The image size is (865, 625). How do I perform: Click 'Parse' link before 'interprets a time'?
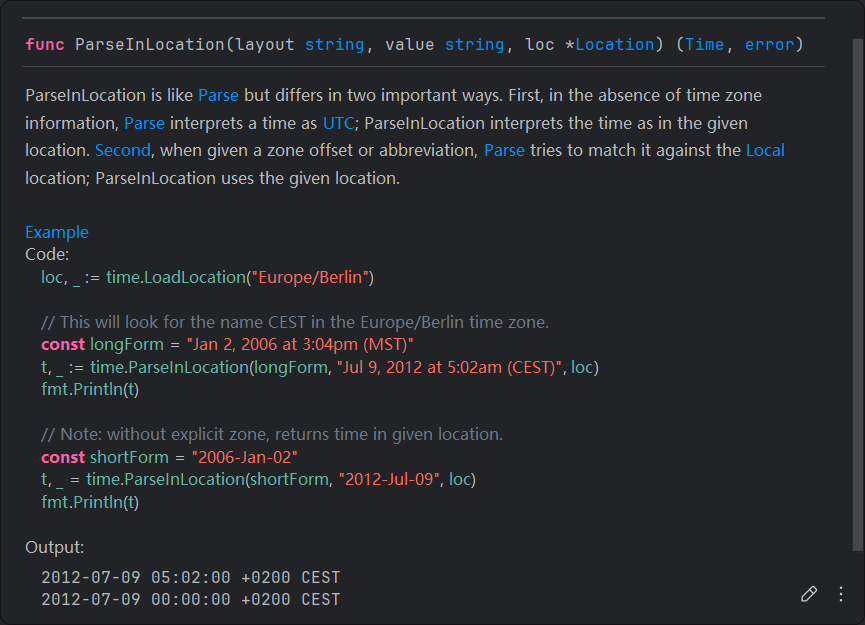(144, 123)
